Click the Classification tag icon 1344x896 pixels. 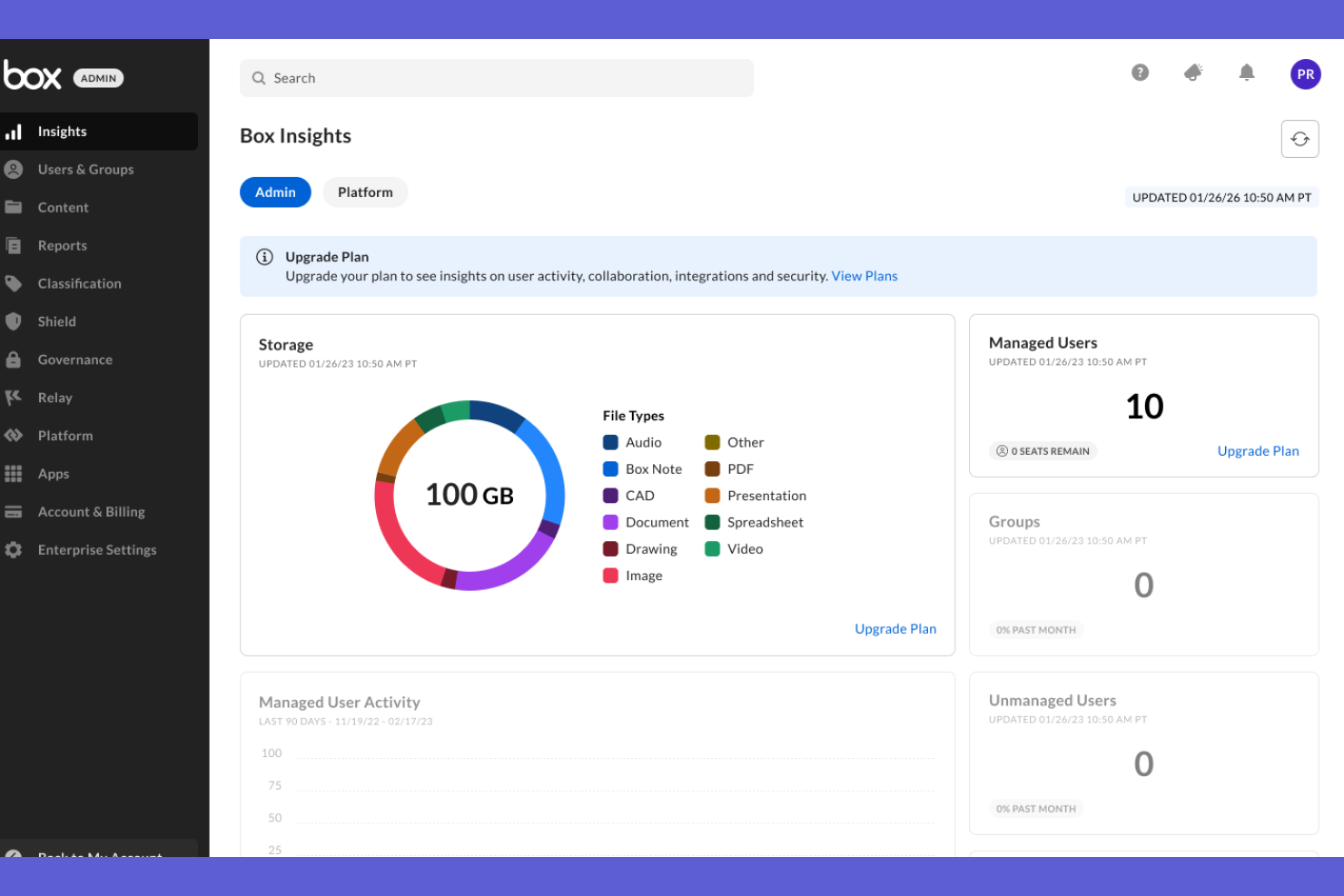click(x=14, y=283)
